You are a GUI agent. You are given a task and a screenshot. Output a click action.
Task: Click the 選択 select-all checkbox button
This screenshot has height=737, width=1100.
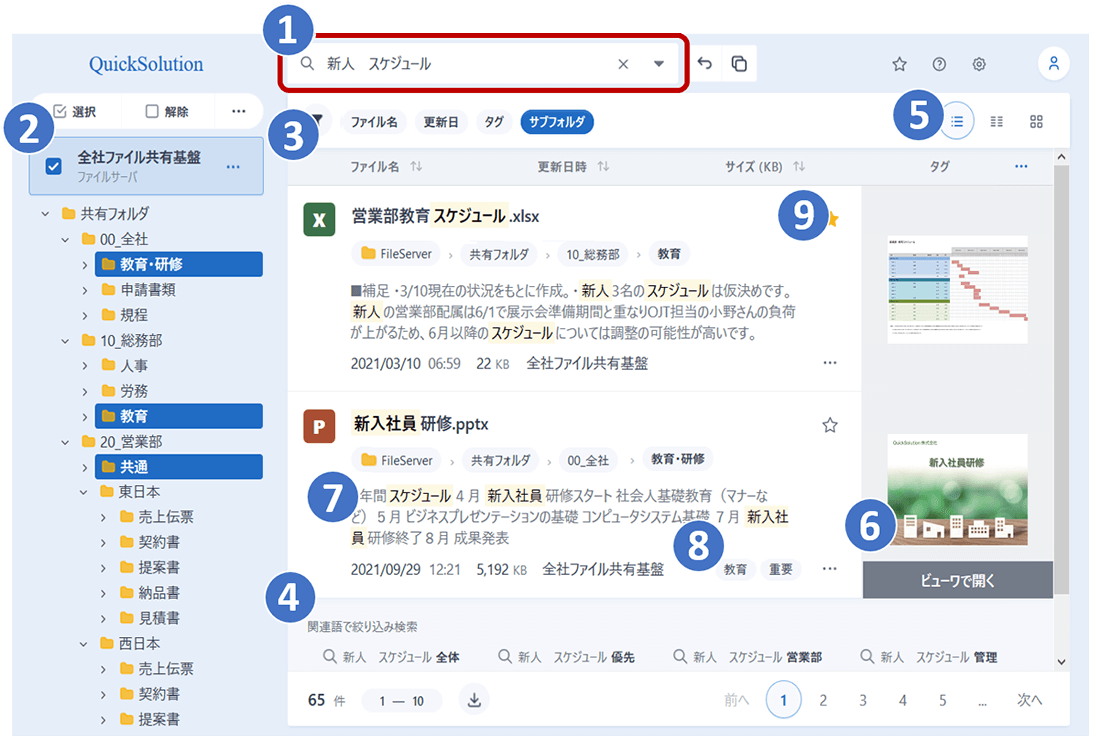click(75, 111)
